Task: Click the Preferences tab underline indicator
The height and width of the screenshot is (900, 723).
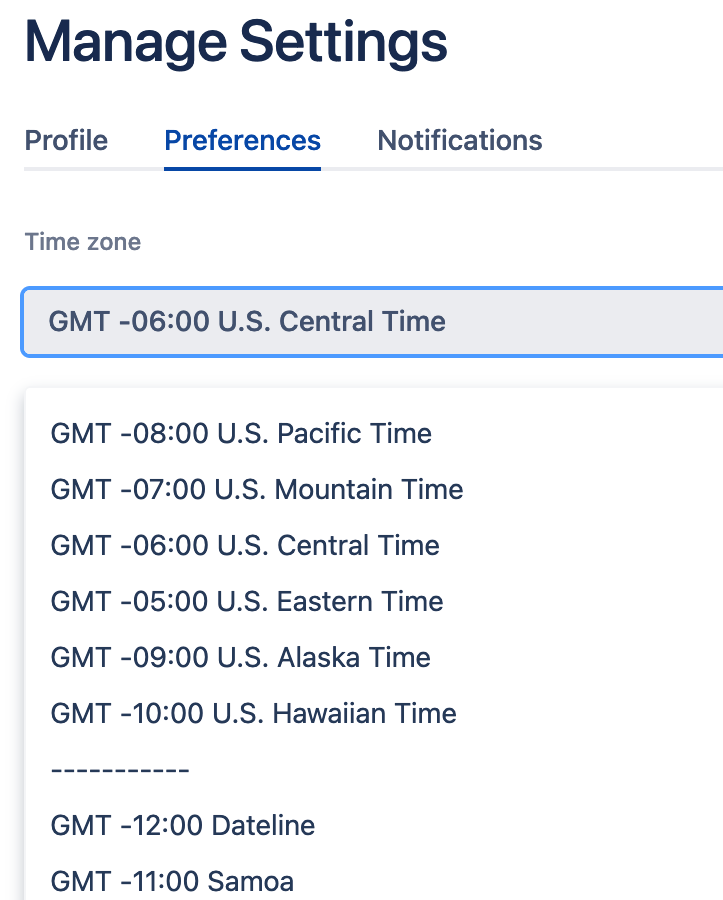Action: point(242,168)
